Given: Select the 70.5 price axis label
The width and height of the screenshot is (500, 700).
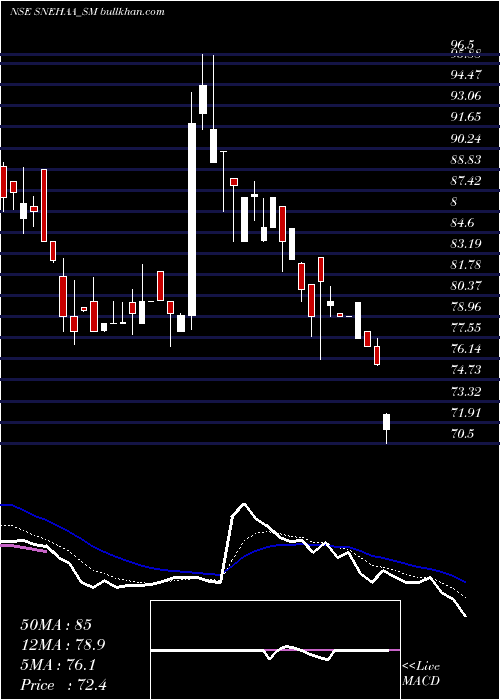Looking at the screenshot, I should point(462,433).
